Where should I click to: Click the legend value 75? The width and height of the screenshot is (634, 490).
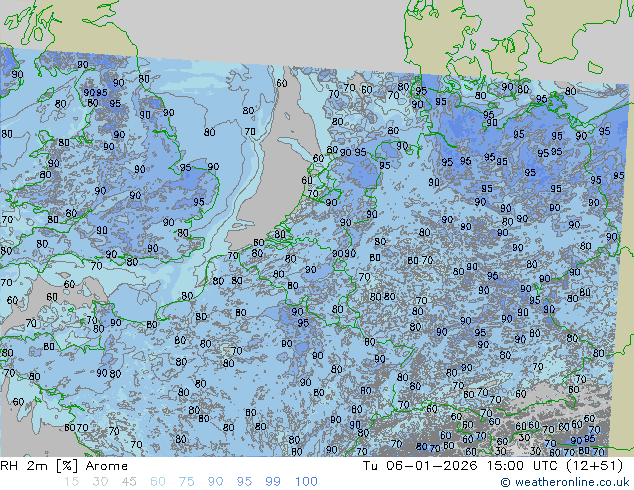click(186, 482)
